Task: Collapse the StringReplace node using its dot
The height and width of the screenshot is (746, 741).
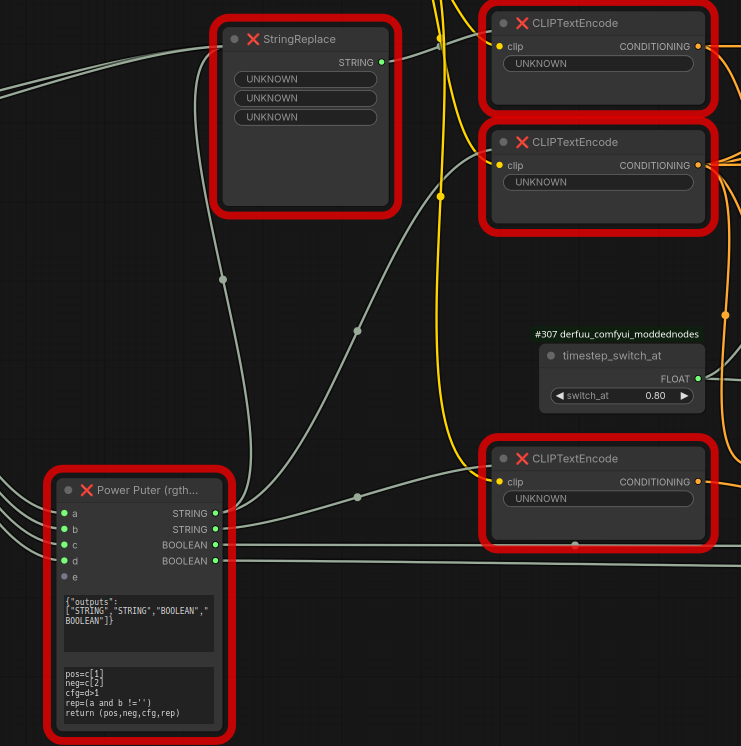Action: coord(234,39)
